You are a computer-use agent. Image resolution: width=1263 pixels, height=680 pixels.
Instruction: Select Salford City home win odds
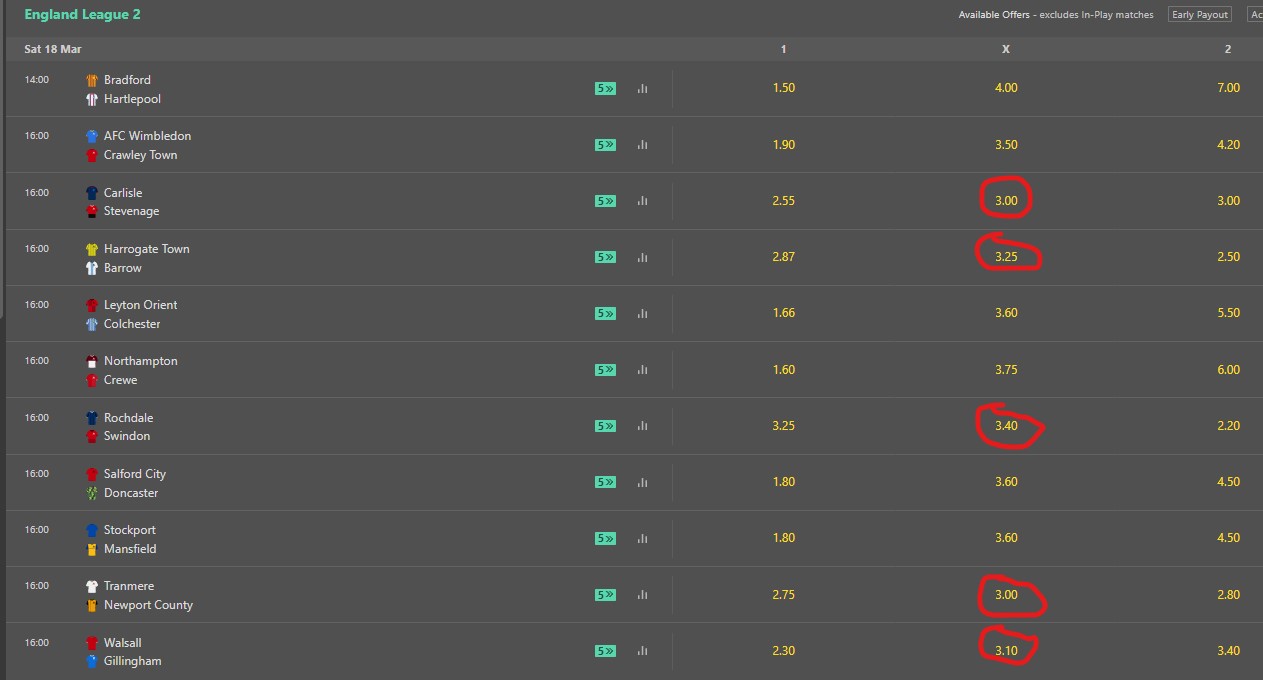tap(784, 482)
